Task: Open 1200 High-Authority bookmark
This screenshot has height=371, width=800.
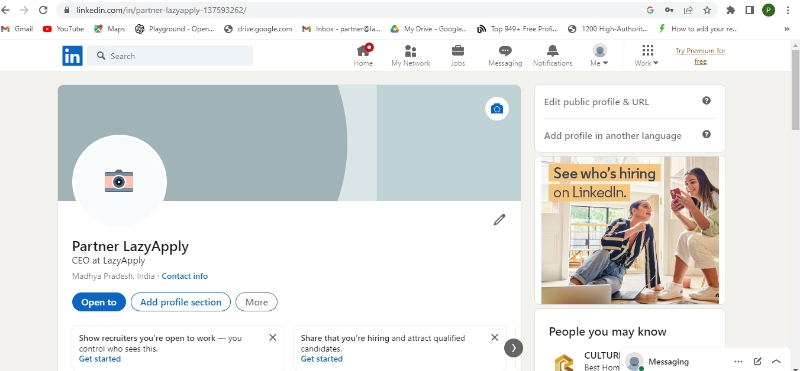Action: click(608, 29)
